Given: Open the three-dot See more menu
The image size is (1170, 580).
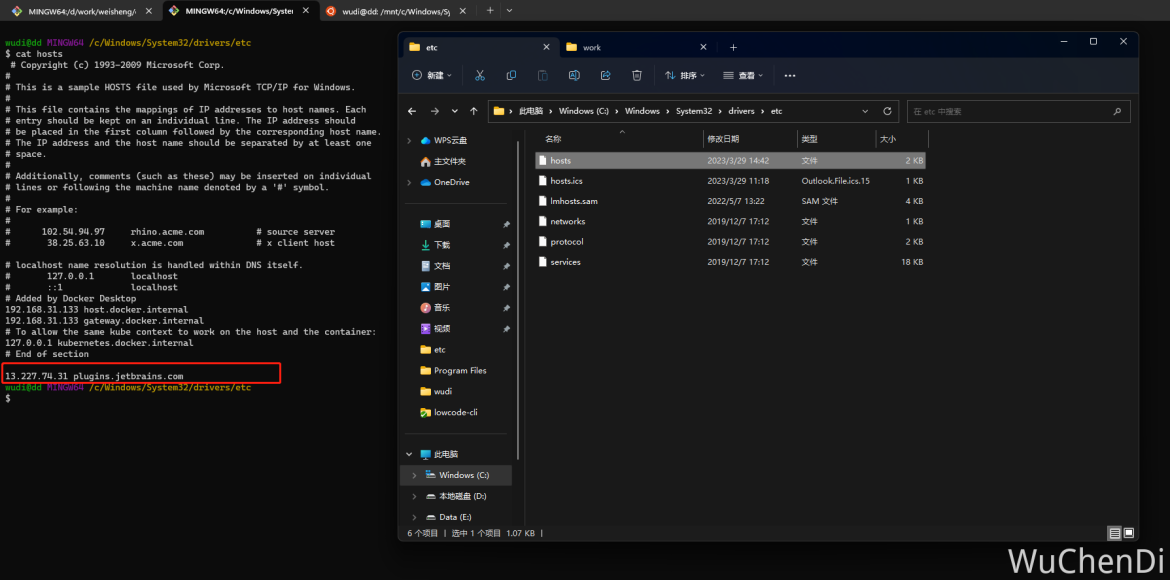Looking at the screenshot, I should point(790,75).
